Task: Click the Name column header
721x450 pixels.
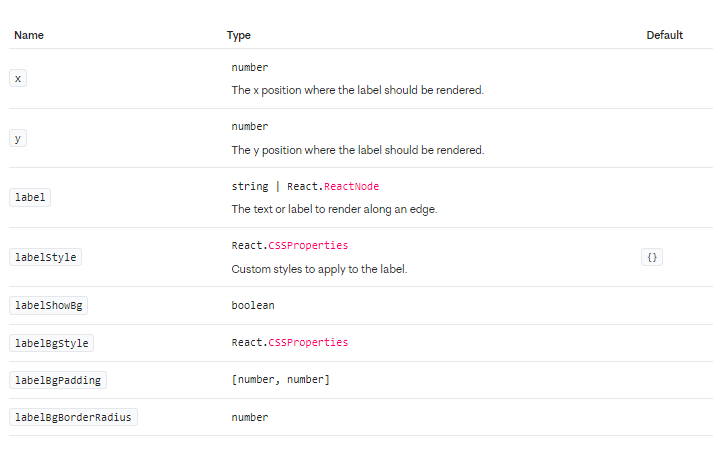Action: tap(29, 35)
